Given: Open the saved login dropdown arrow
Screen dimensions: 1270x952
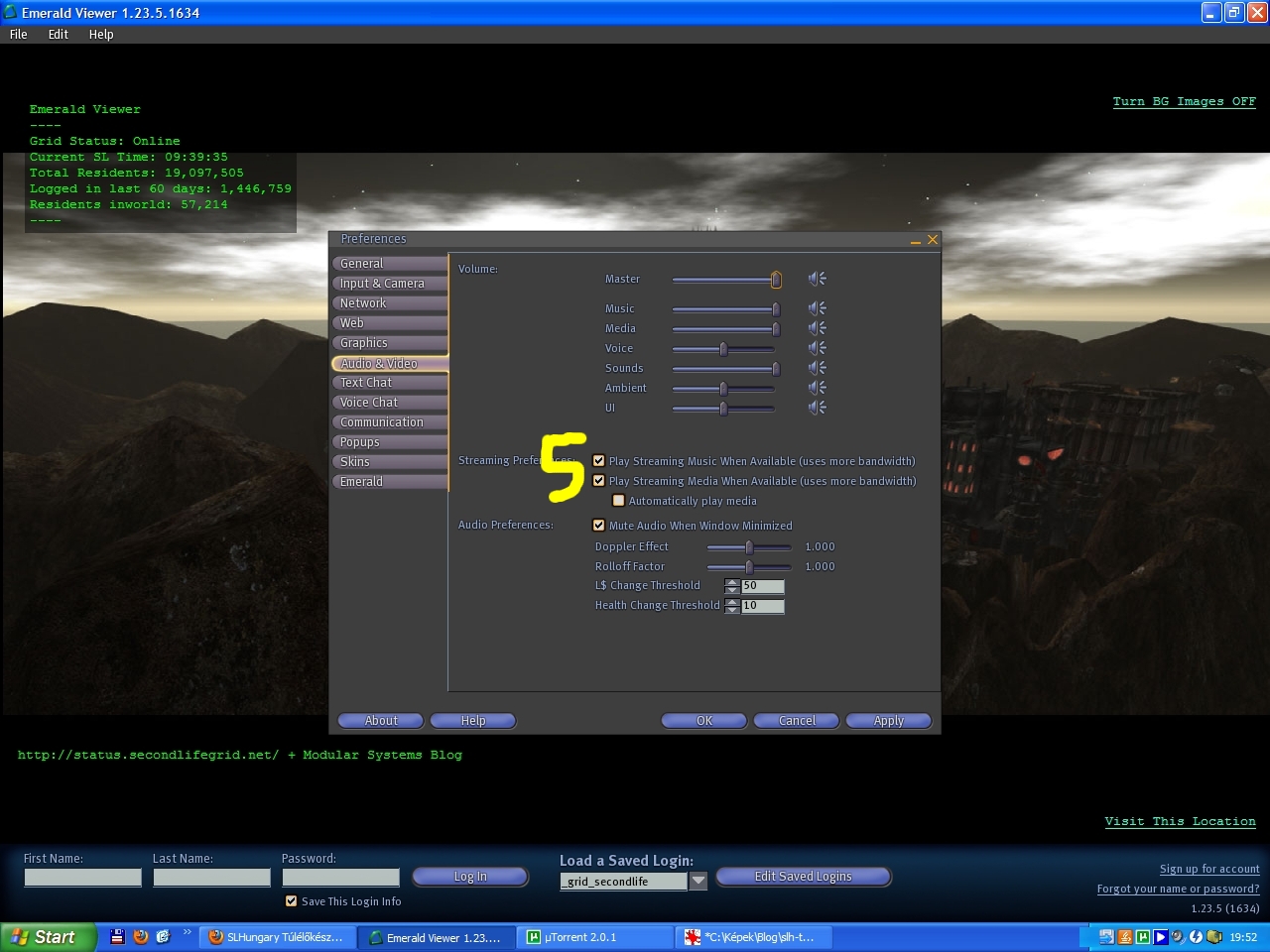Looking at the screenshot, I should [698, 880].
